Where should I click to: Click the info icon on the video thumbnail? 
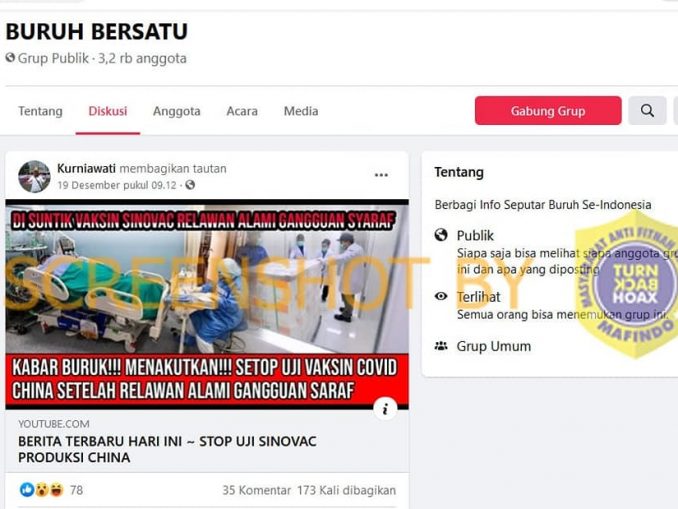pos(385,408)
